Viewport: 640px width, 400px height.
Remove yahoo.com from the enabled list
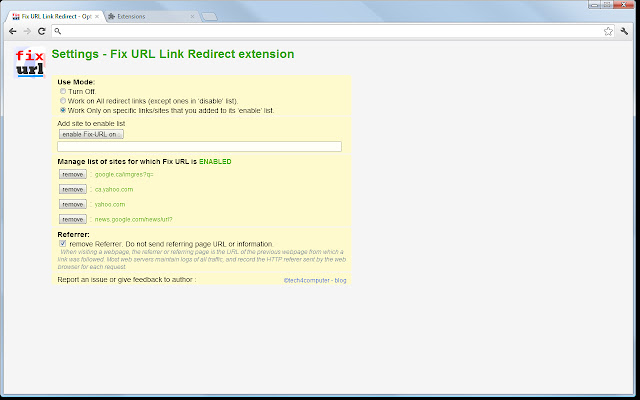[73, 204]
